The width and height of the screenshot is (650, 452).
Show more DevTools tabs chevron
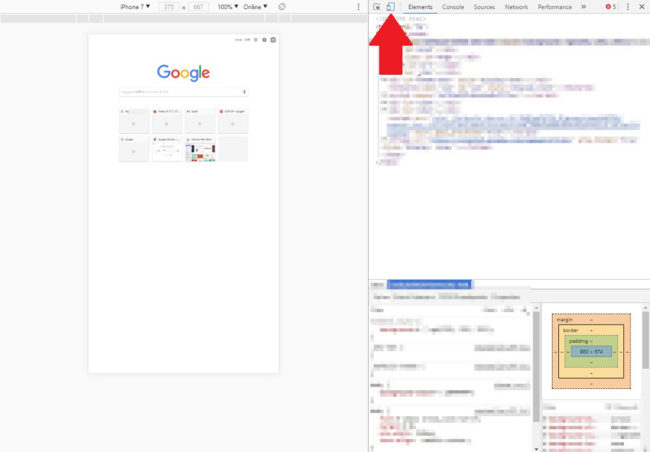tap(584, 7)
